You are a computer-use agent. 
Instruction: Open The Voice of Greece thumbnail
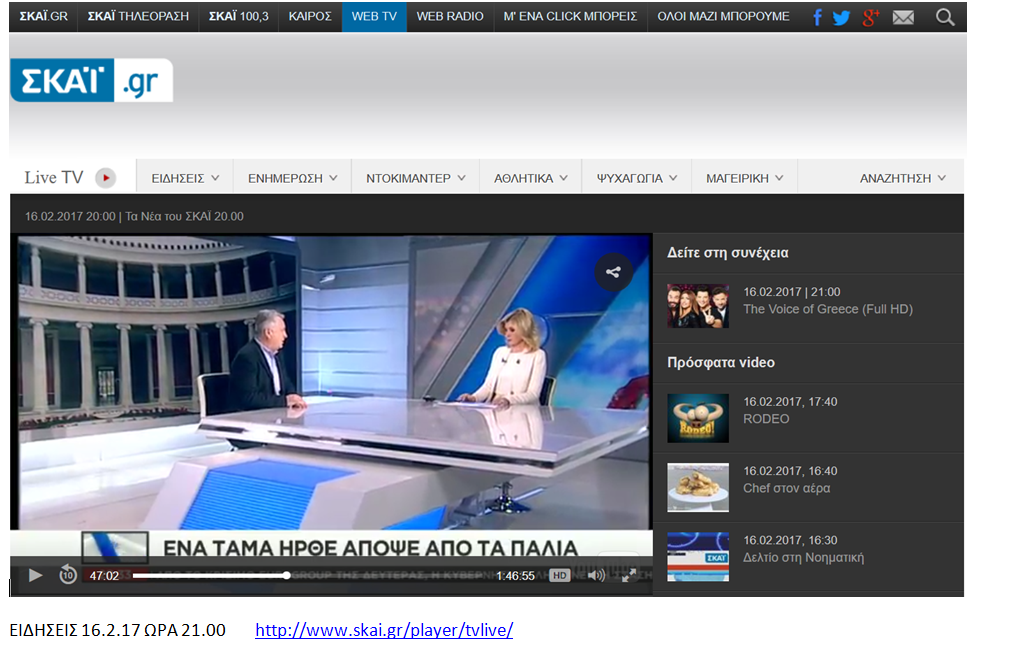(698, 306)
